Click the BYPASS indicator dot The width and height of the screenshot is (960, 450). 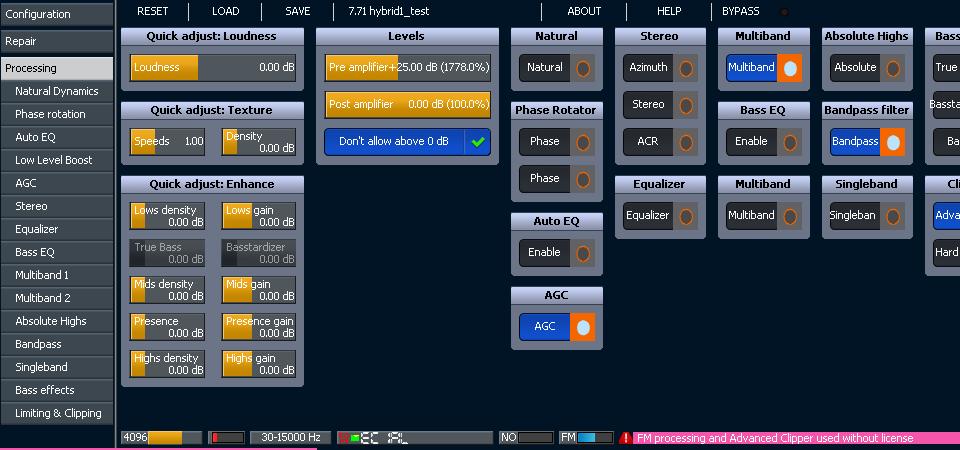pyautogui.click(x=784, y=12)
